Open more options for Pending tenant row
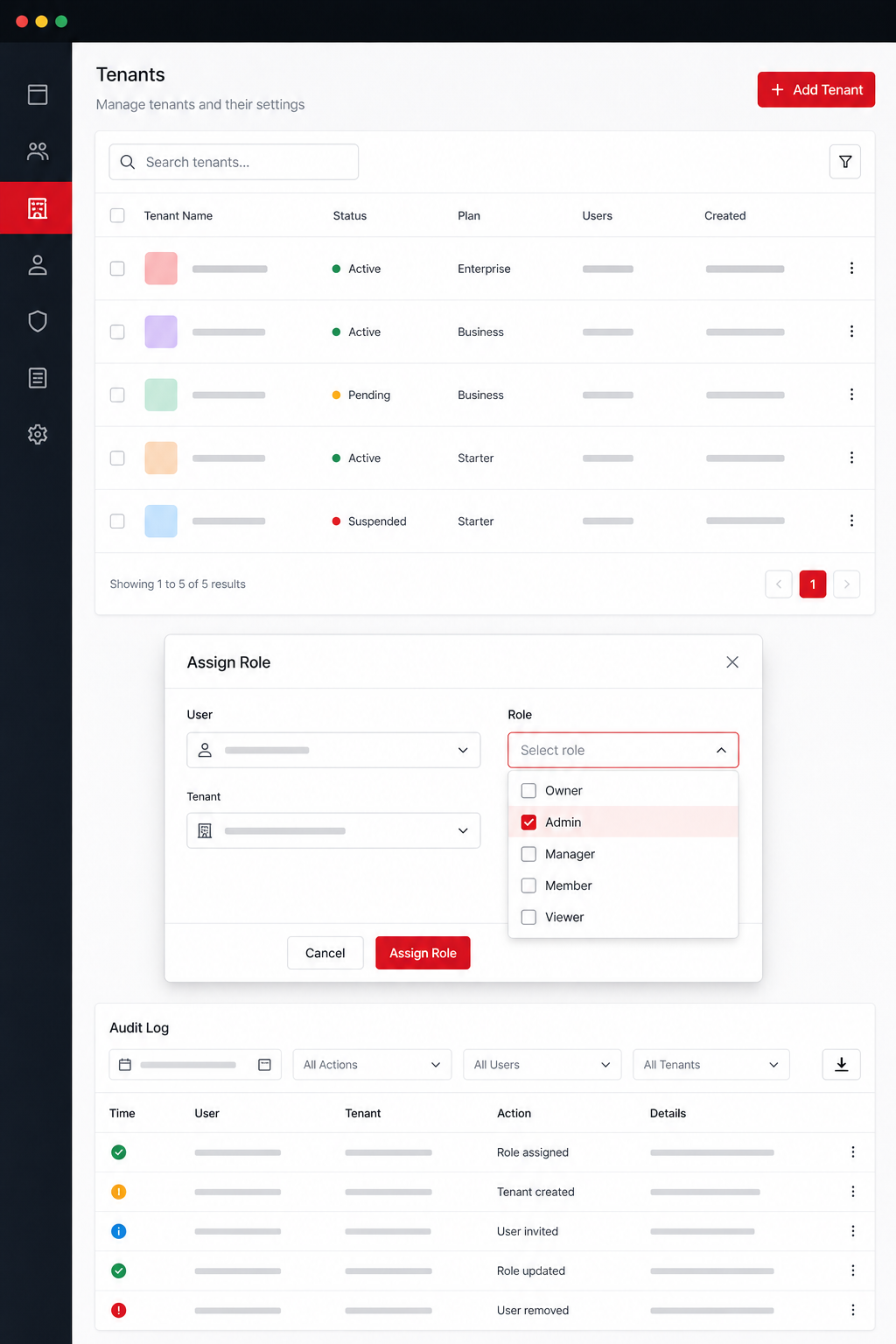The width and height of the screenshot is (896, 1344). tap(851, 395)
